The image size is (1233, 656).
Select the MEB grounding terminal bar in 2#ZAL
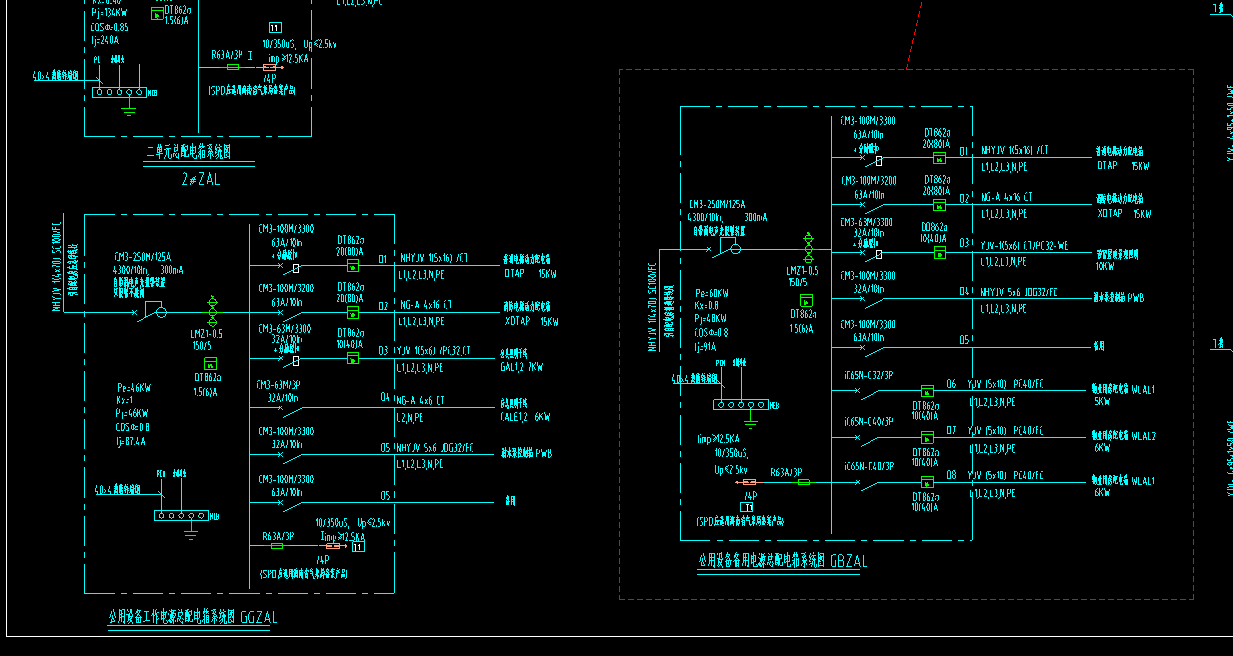(x=119, y=92)
